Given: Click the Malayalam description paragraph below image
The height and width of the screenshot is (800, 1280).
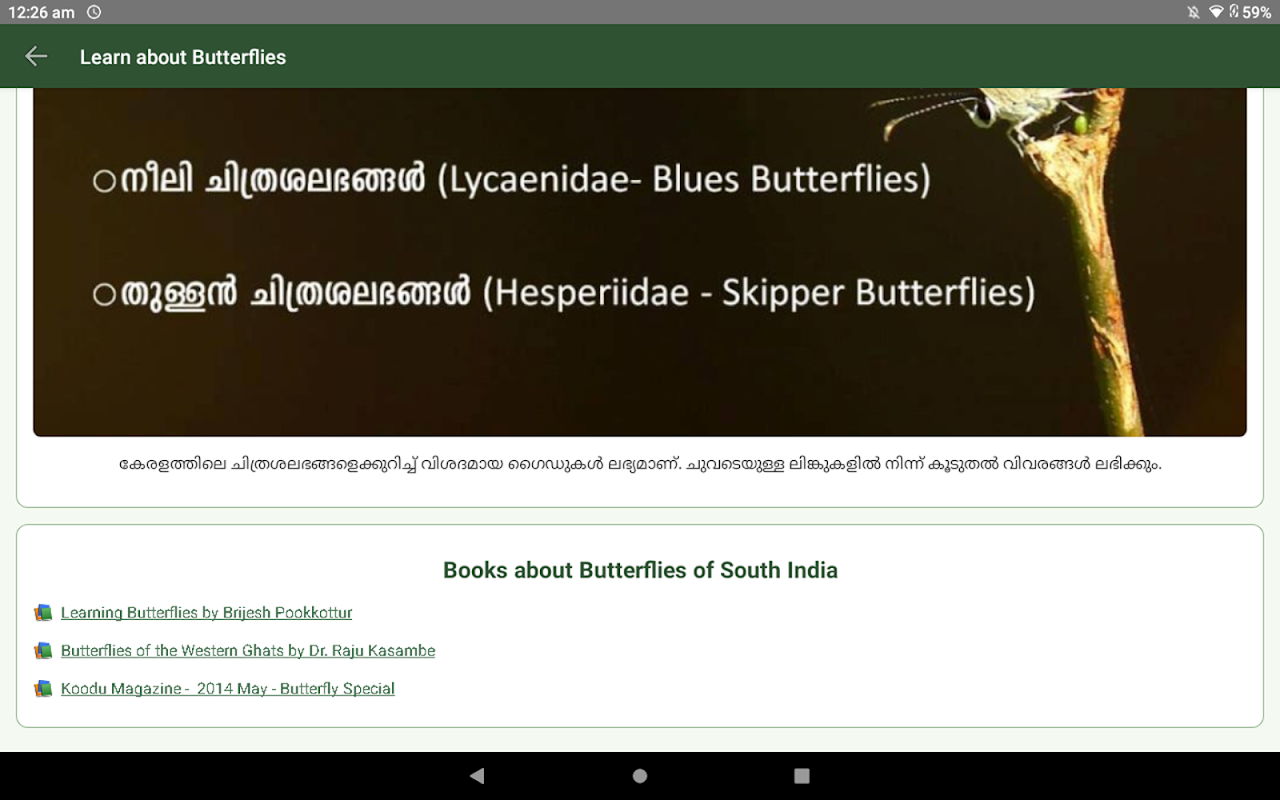Looking at the screenshot, I should [640, 464].
